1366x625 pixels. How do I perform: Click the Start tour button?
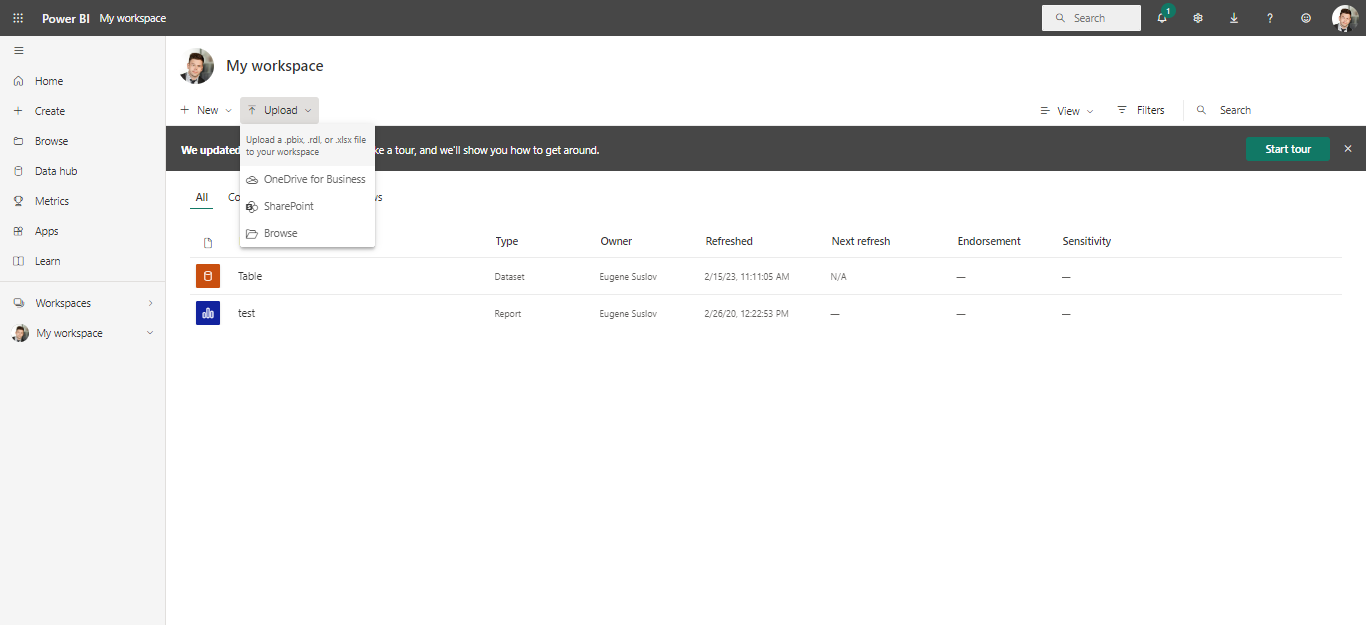1288,149
